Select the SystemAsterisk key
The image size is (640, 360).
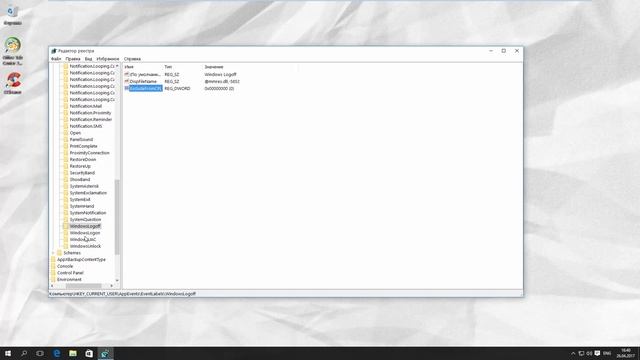tap(84, 186)
